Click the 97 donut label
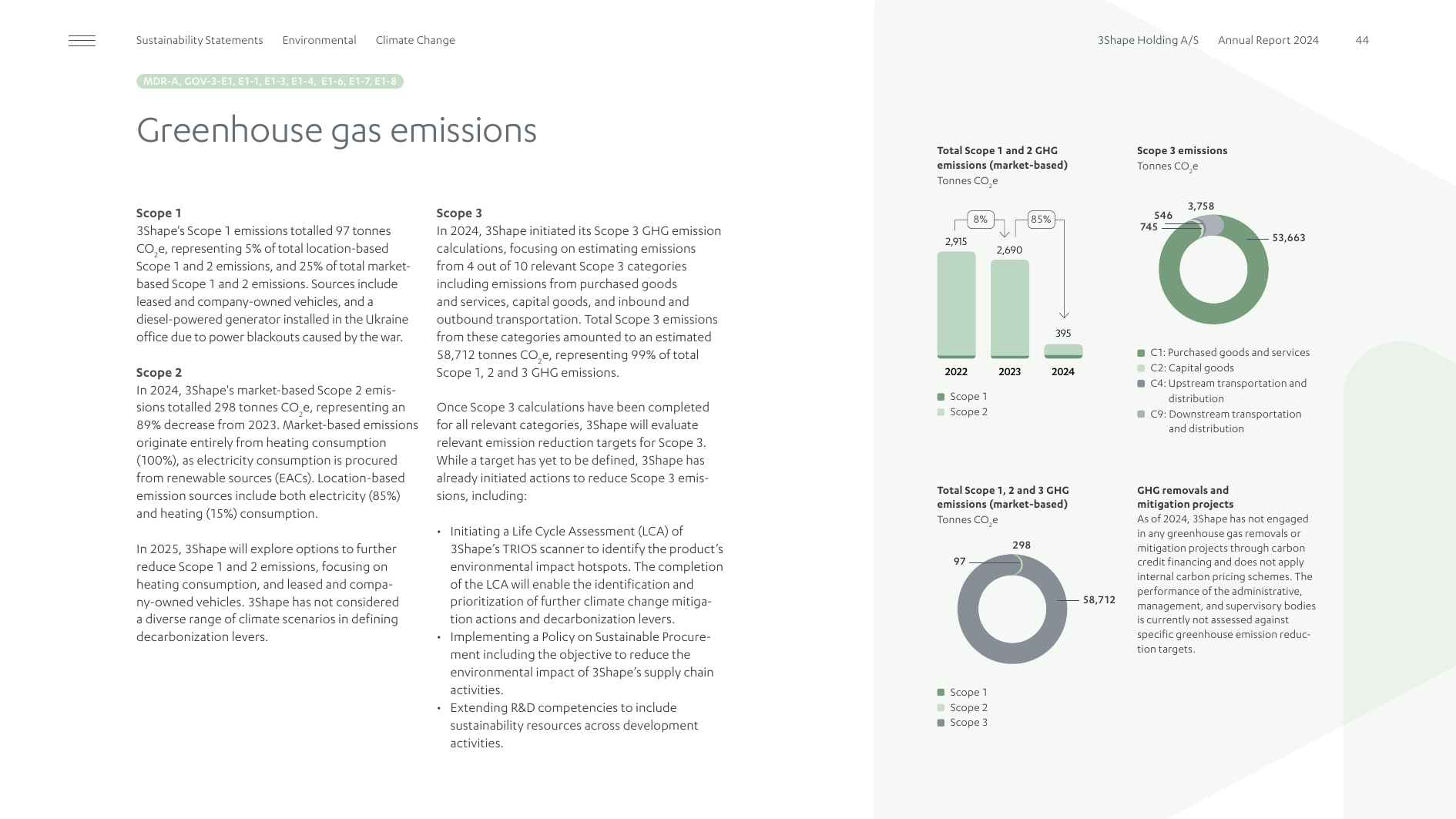Image resolution: width=1456 pixels, height=819 pixels. click(x=959, y=562)
